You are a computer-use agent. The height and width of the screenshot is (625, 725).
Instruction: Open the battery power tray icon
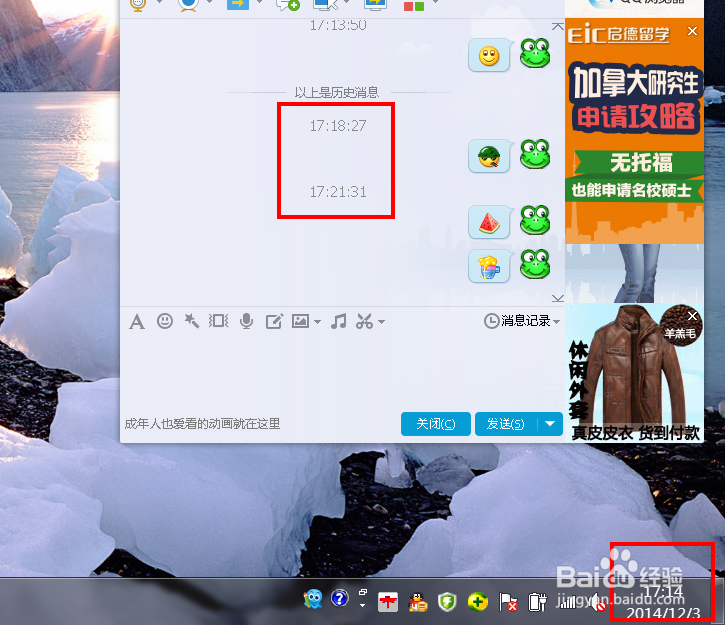pyautogui.click(x=537, y=602)
